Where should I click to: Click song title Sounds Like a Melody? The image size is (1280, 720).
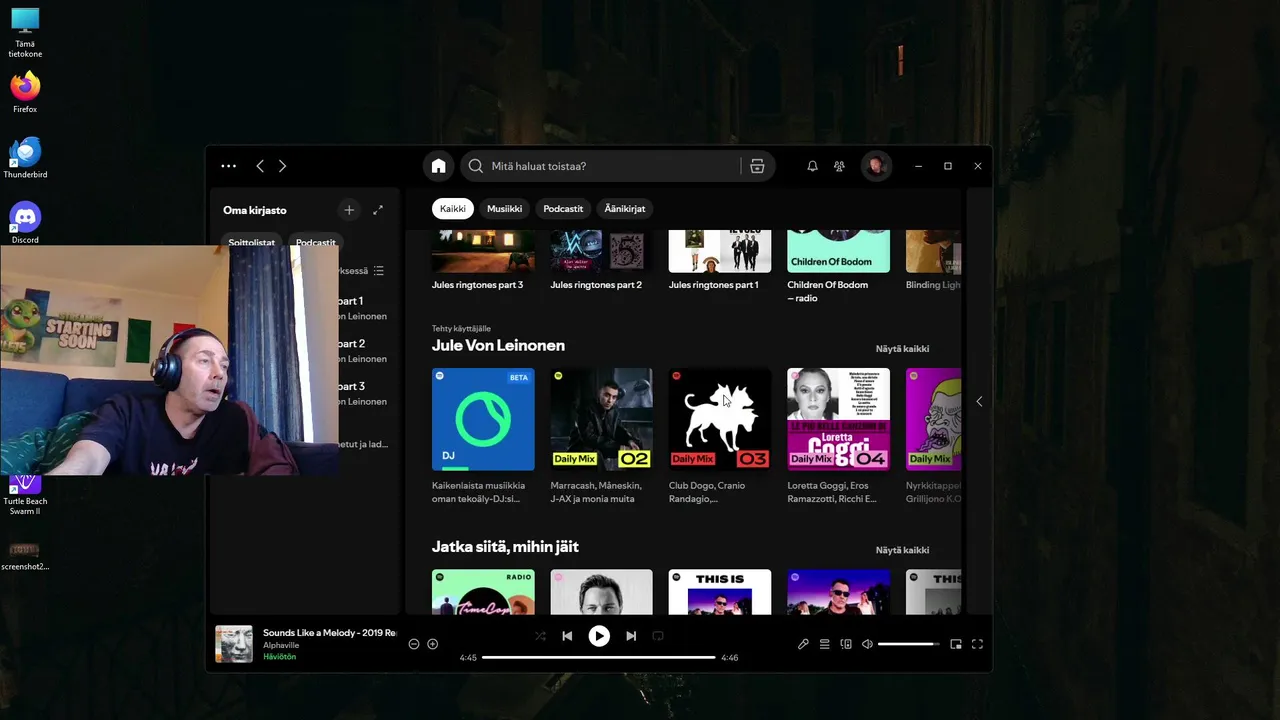tap(329, 633)
